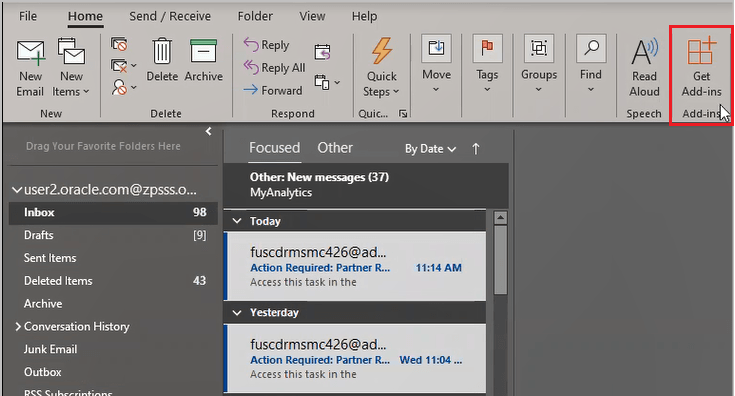The image size is (735, 396).
Task: Switch to the Focused inbox
Action: [x=274, y=148]
